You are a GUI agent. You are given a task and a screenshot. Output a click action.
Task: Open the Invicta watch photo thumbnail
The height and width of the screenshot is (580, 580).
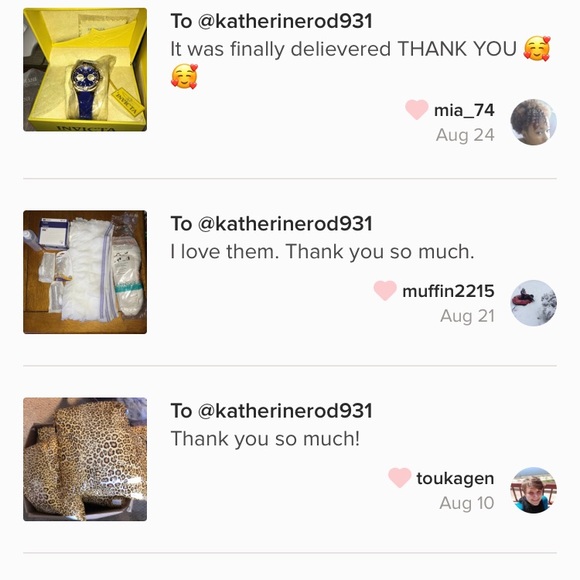85,70
